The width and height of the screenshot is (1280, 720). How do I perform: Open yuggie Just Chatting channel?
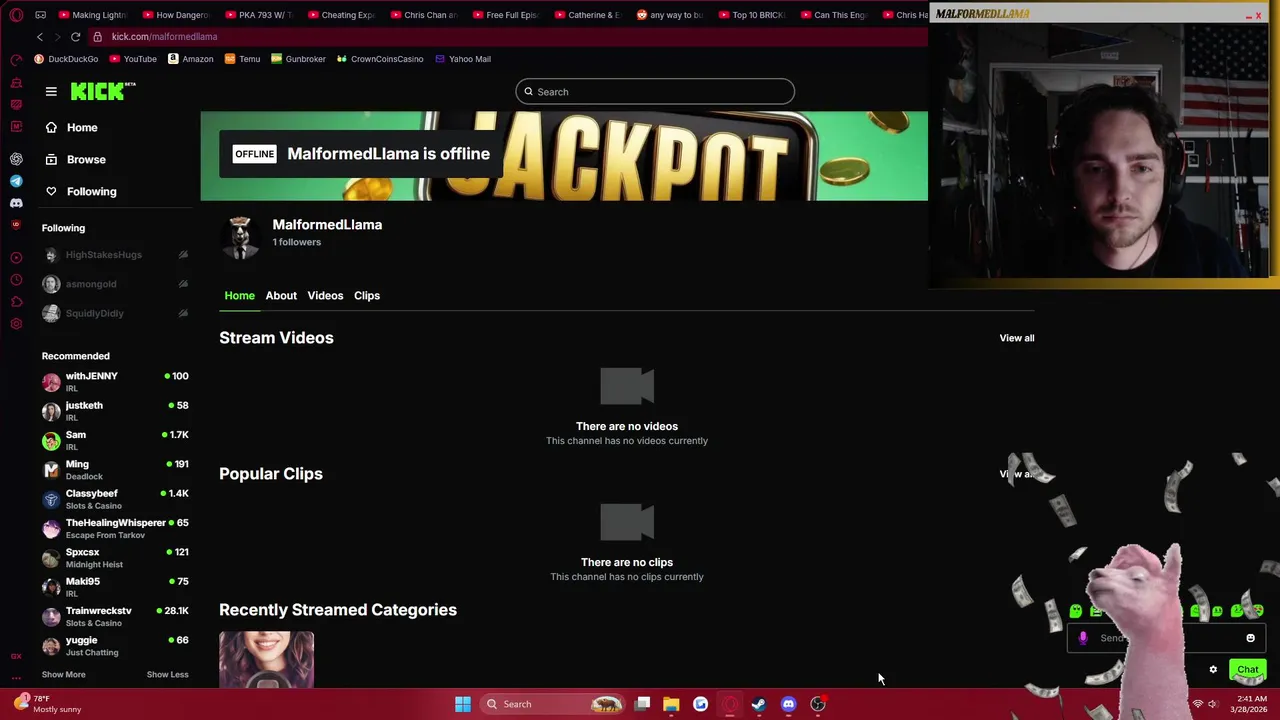[x=115, y=646]
